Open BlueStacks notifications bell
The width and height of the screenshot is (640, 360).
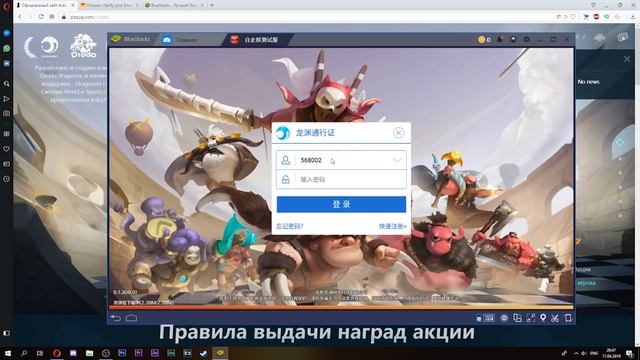click(500, 40)
